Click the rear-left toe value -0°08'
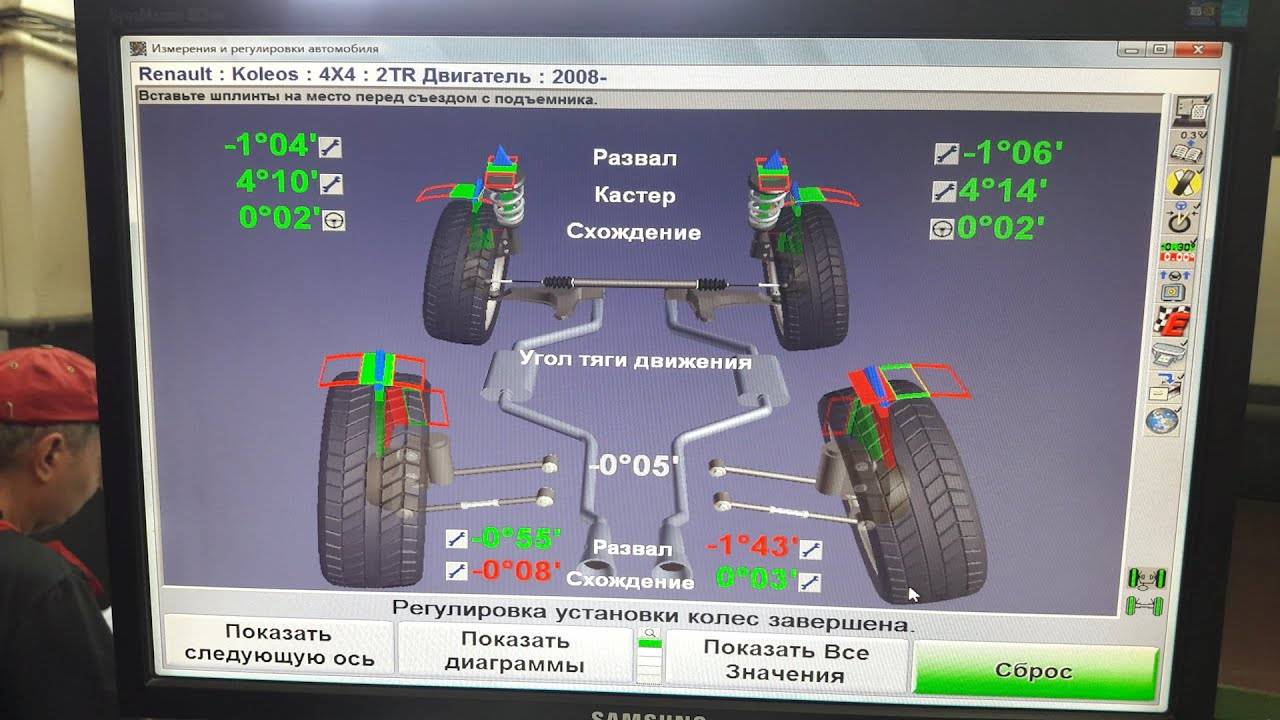 pos(516,571)
